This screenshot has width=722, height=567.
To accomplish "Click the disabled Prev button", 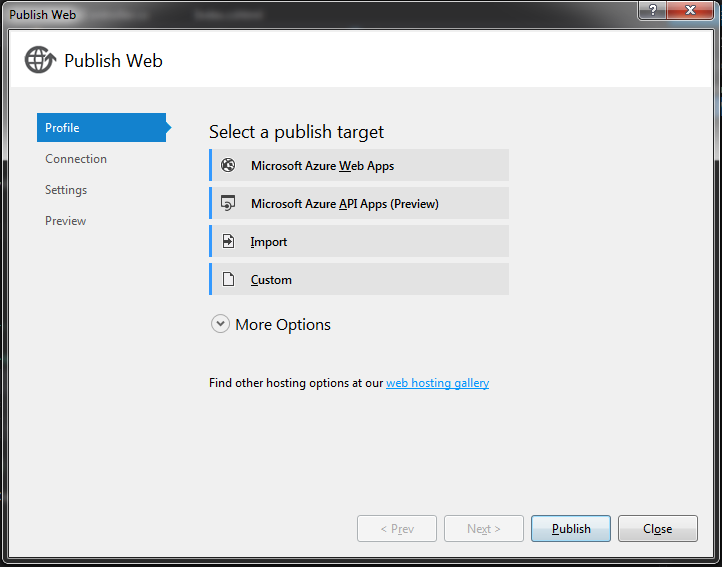I will (397, 528).
